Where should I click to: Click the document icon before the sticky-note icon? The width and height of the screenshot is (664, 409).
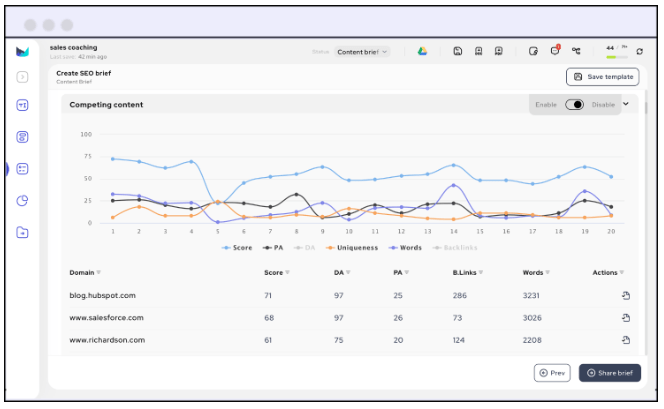(499, 51)
